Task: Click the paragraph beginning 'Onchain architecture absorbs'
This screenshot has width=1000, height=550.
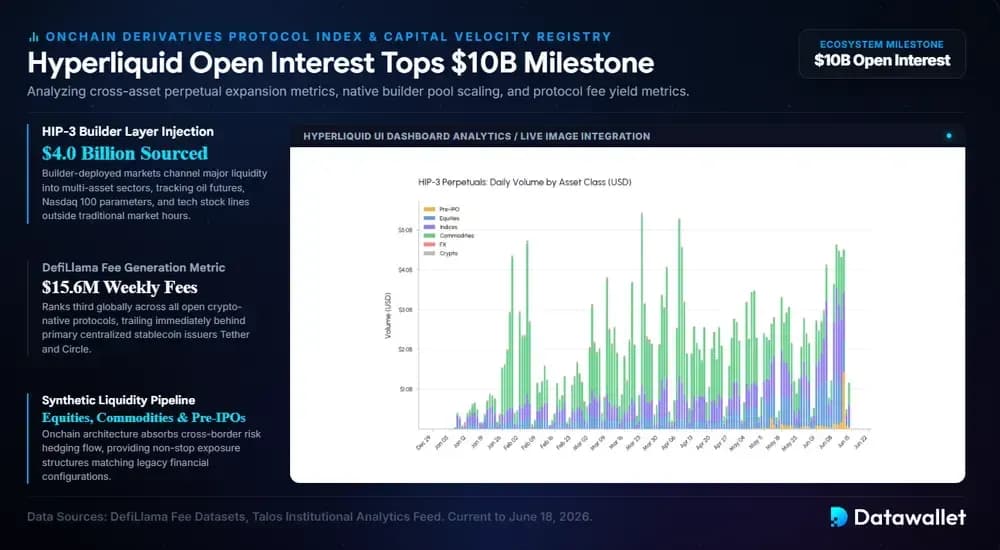Action: coord(152,455)
